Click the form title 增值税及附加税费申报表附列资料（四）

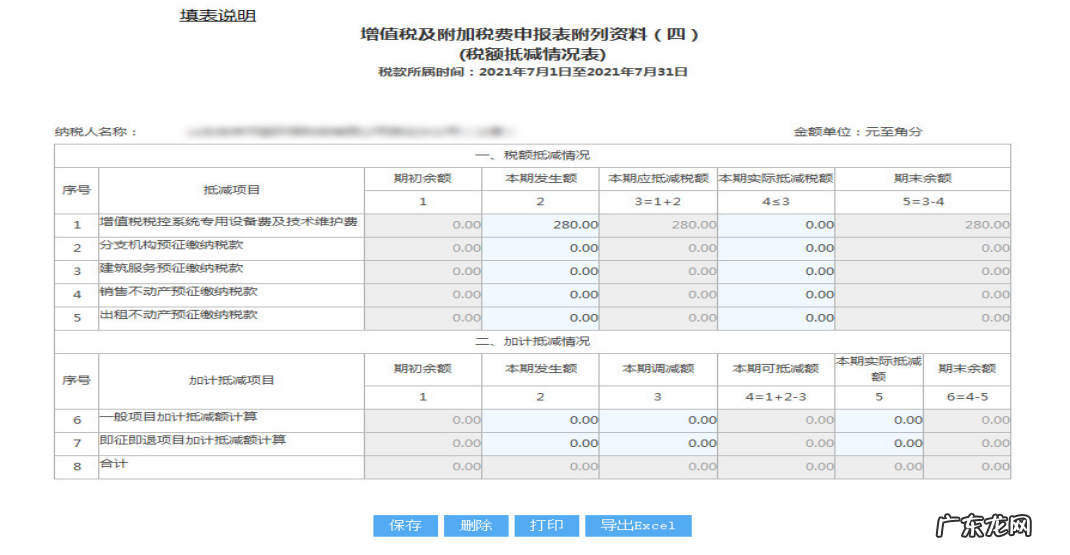pos(530,34)
